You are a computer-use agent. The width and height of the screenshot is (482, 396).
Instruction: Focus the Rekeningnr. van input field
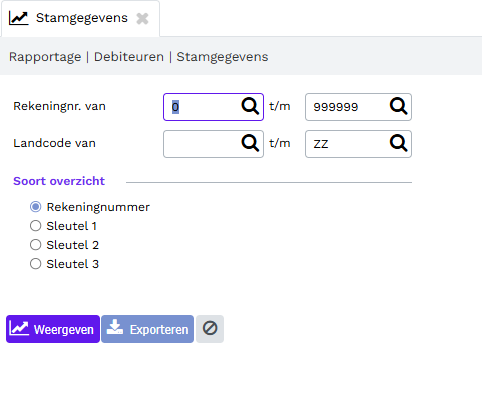coord(203,107)
